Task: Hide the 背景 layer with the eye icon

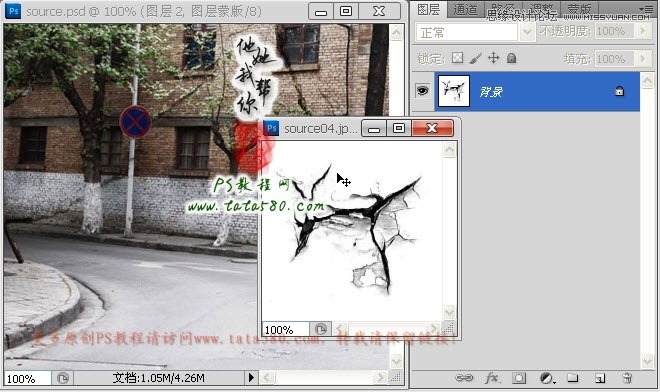Action: [422, 91]
